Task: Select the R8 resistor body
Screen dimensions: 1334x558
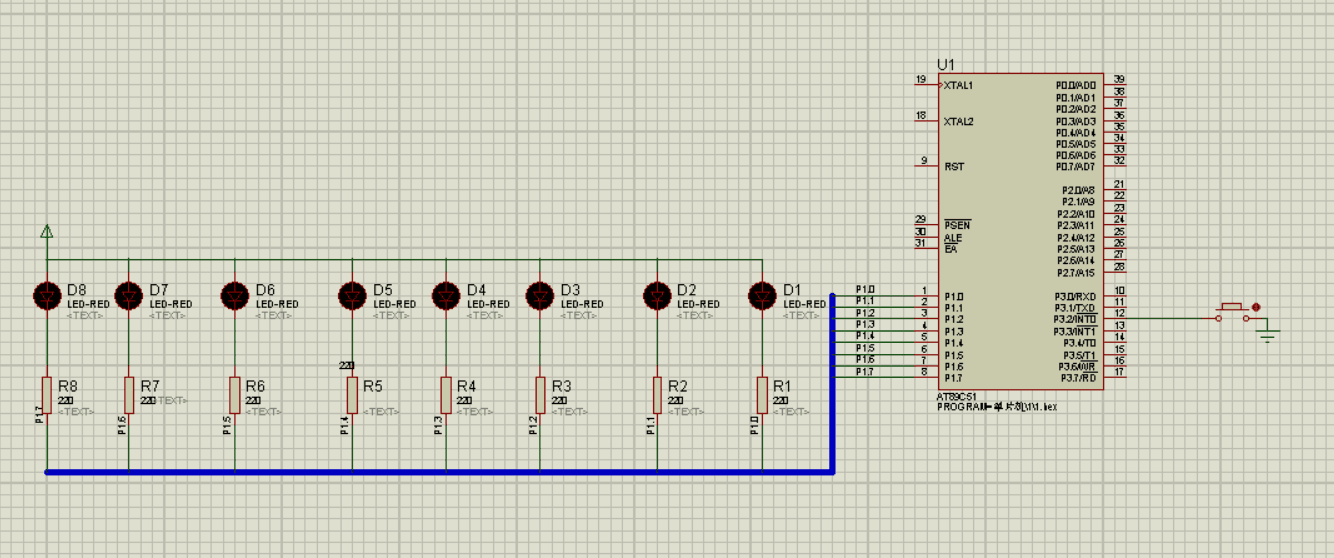Action: pos(47,395)
